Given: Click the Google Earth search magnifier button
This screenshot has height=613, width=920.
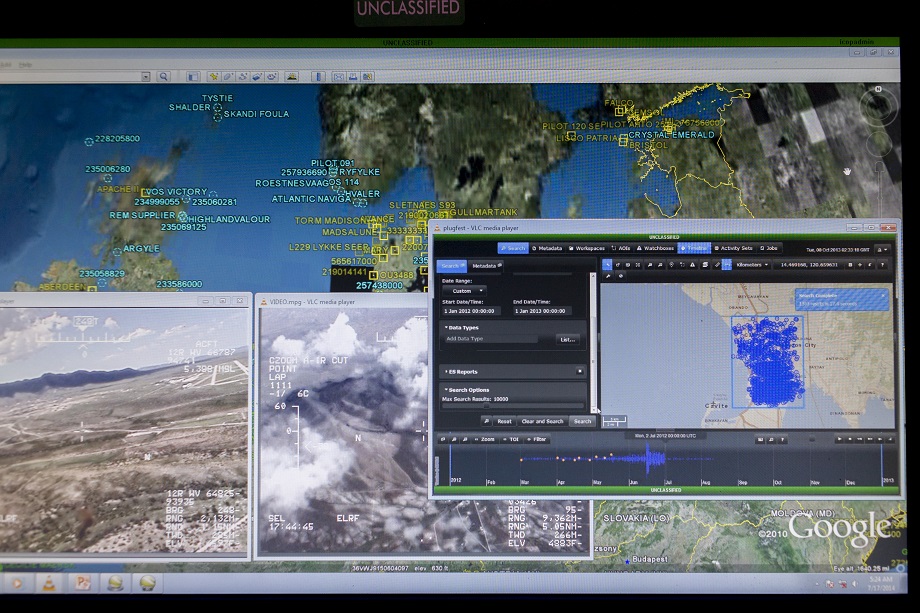Looking at the screenshot, I should (164, 76).
